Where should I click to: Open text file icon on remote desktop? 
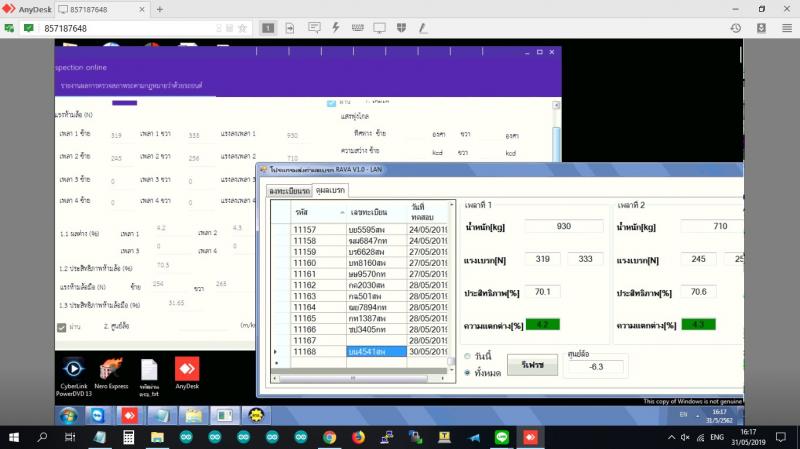tap(149, 377)
